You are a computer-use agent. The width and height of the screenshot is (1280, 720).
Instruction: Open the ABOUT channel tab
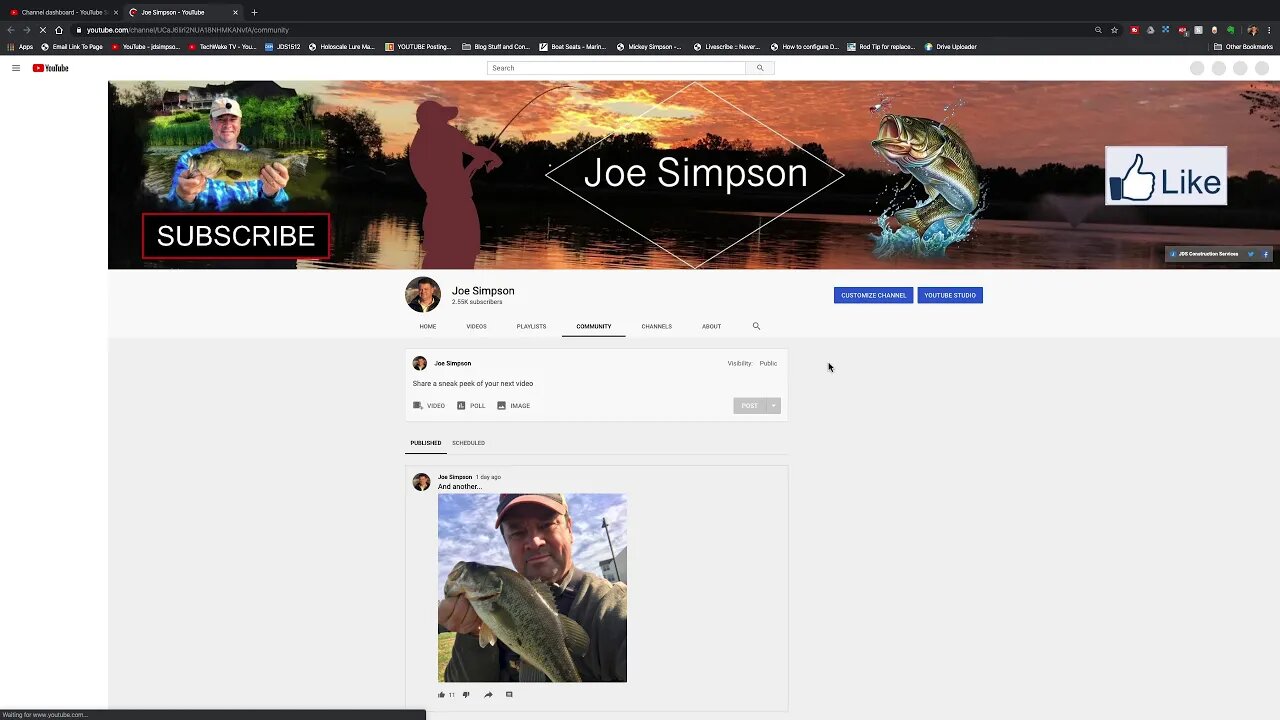pos(711,326)
